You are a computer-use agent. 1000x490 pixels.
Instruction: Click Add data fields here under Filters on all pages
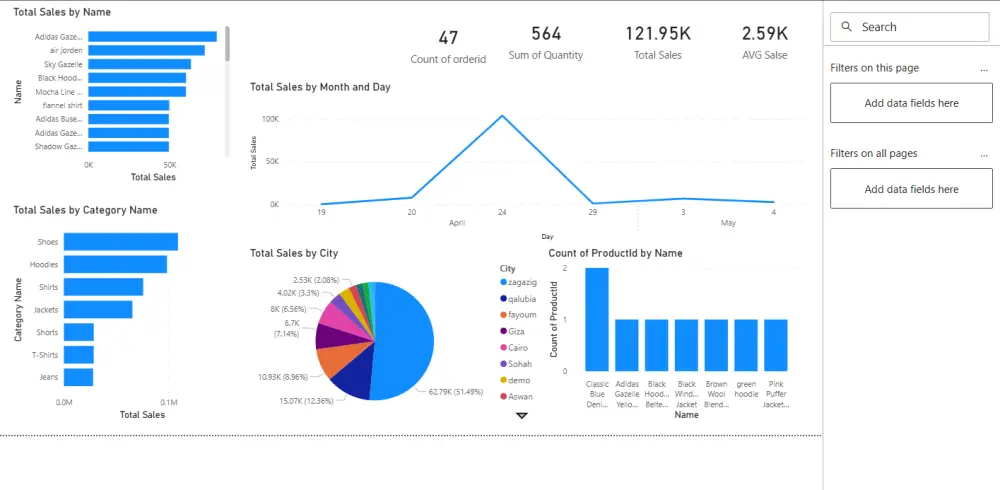(x=911, y=189)
